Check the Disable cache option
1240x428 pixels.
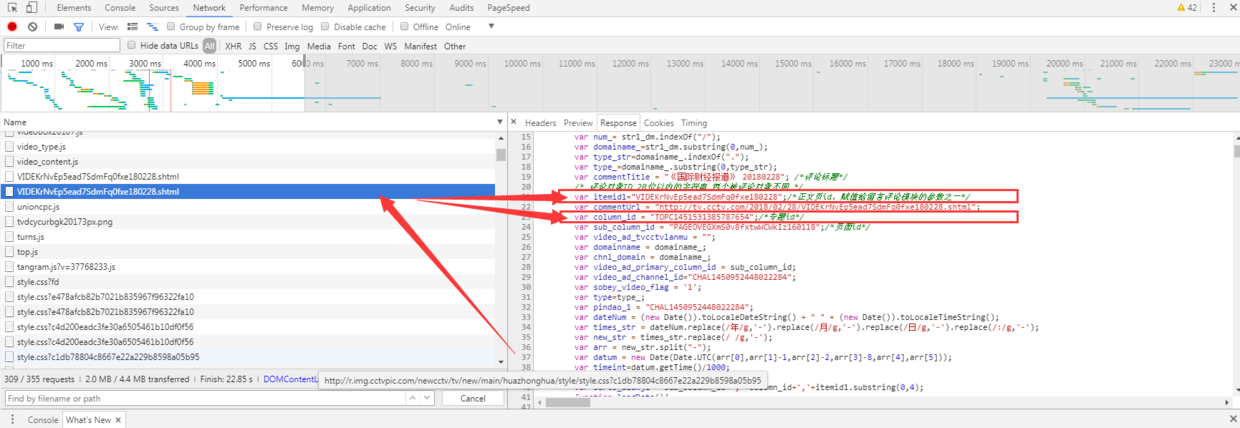(x=326, y=27)
